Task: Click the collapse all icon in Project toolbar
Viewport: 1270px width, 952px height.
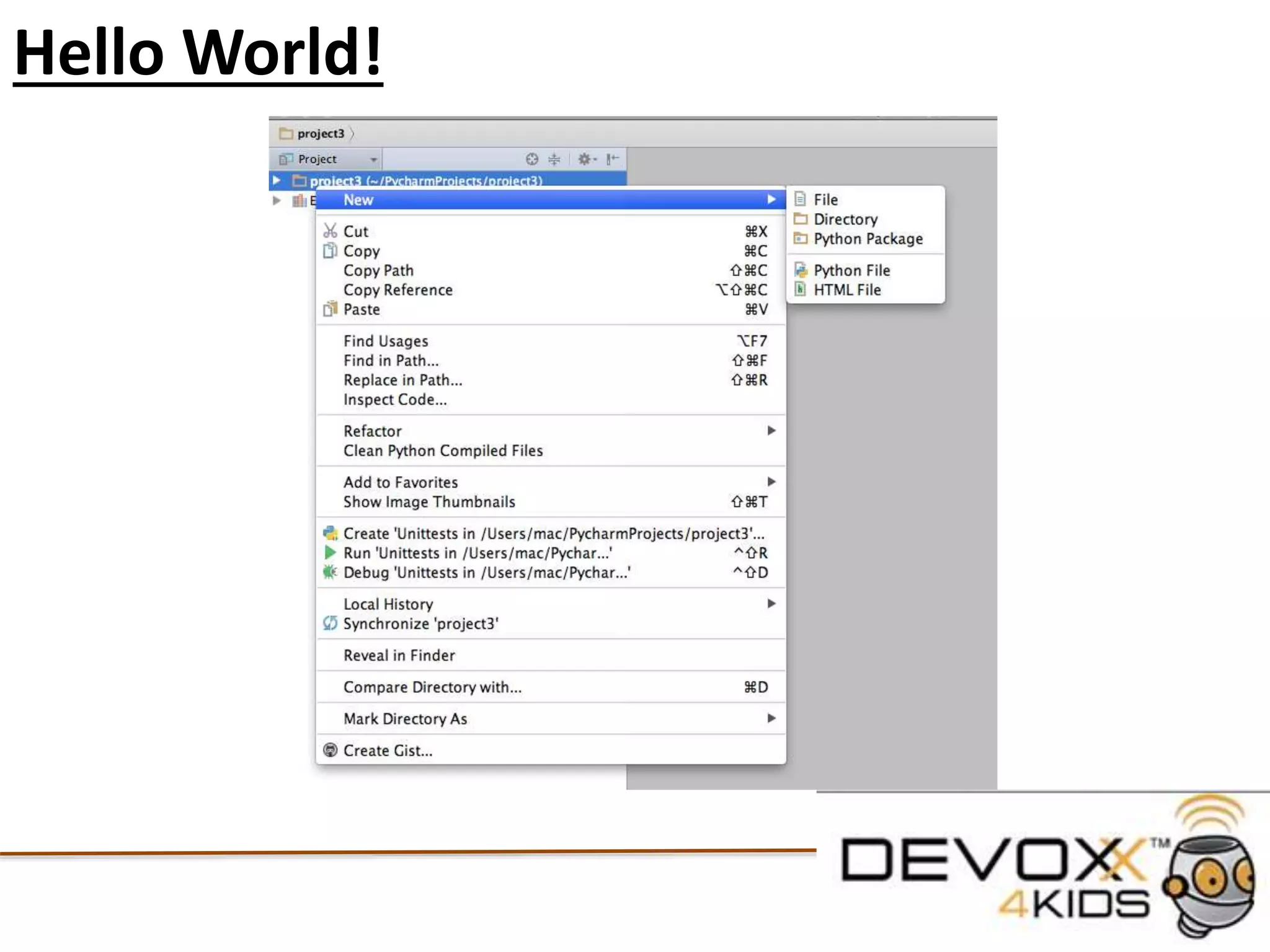Action: tap(554, 159)
